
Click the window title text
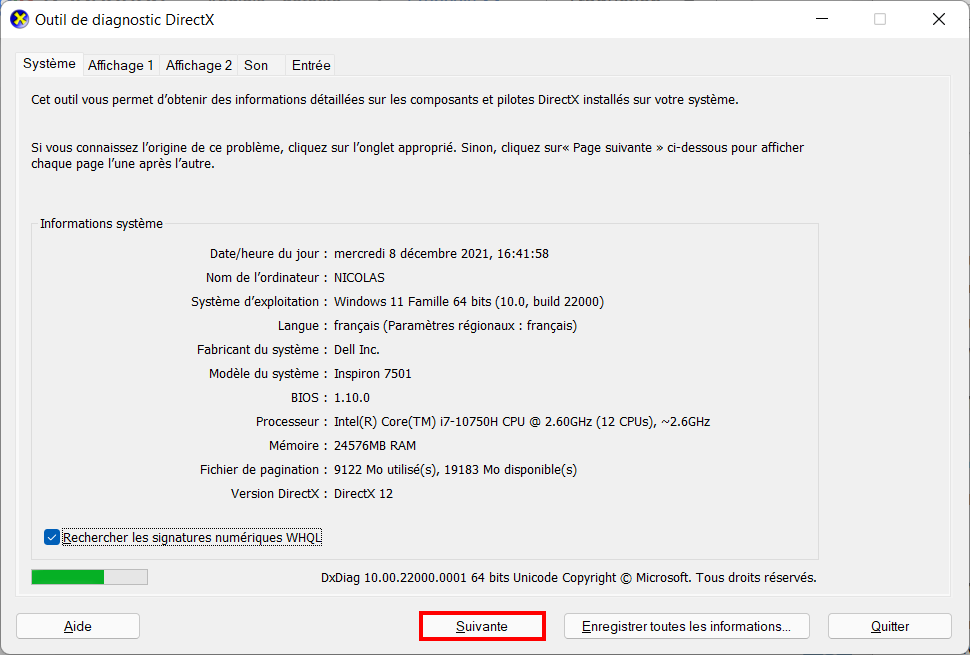coord(124,20)
